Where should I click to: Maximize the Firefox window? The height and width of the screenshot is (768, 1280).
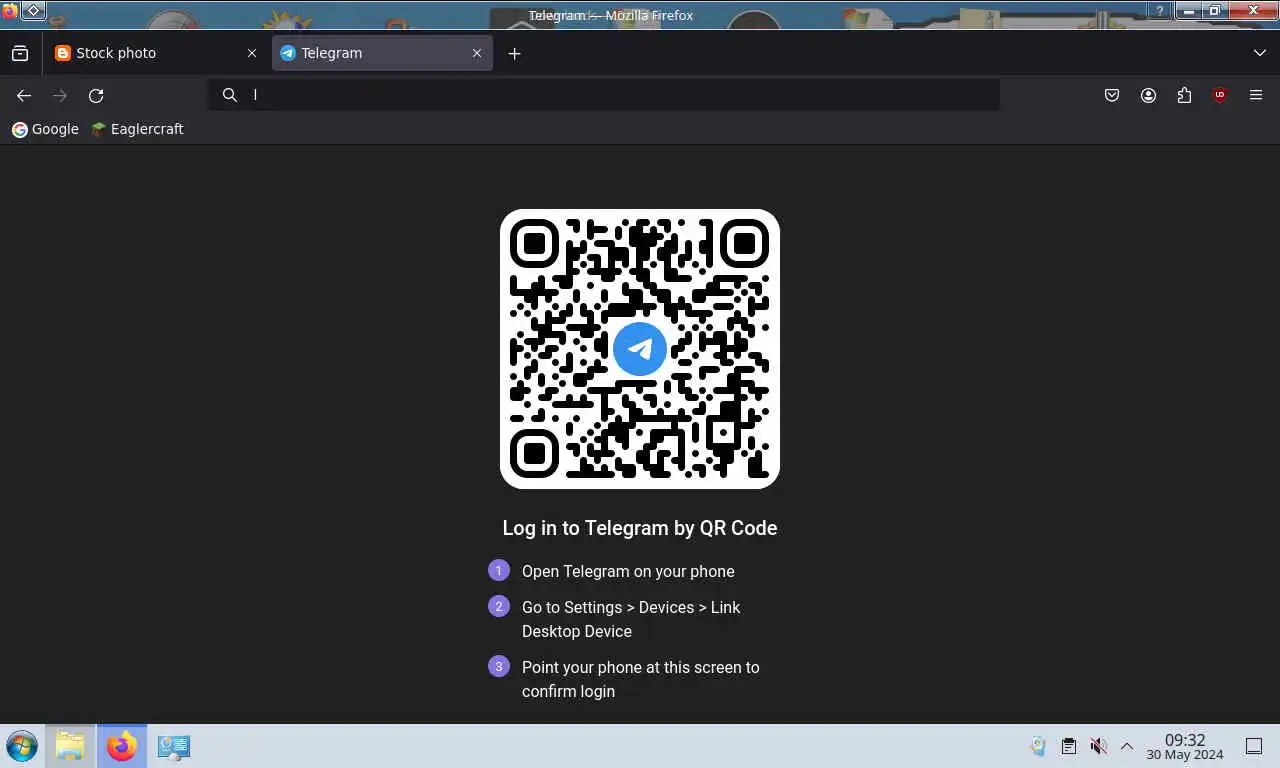(x=1215, y=11)
